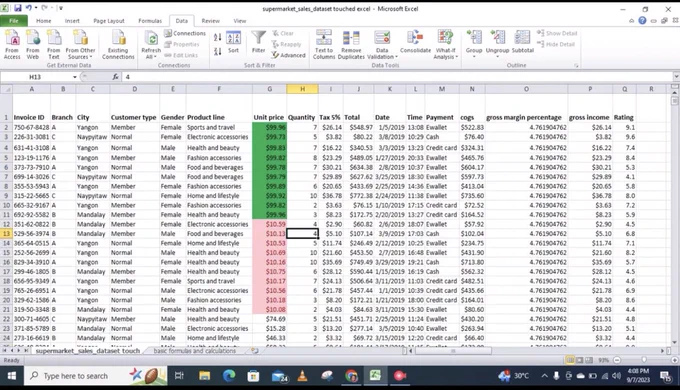The height and width of the screenshot is (390, 680).
Task: Select cell with Invoice ID 750-67-8428
Action: 31,127
